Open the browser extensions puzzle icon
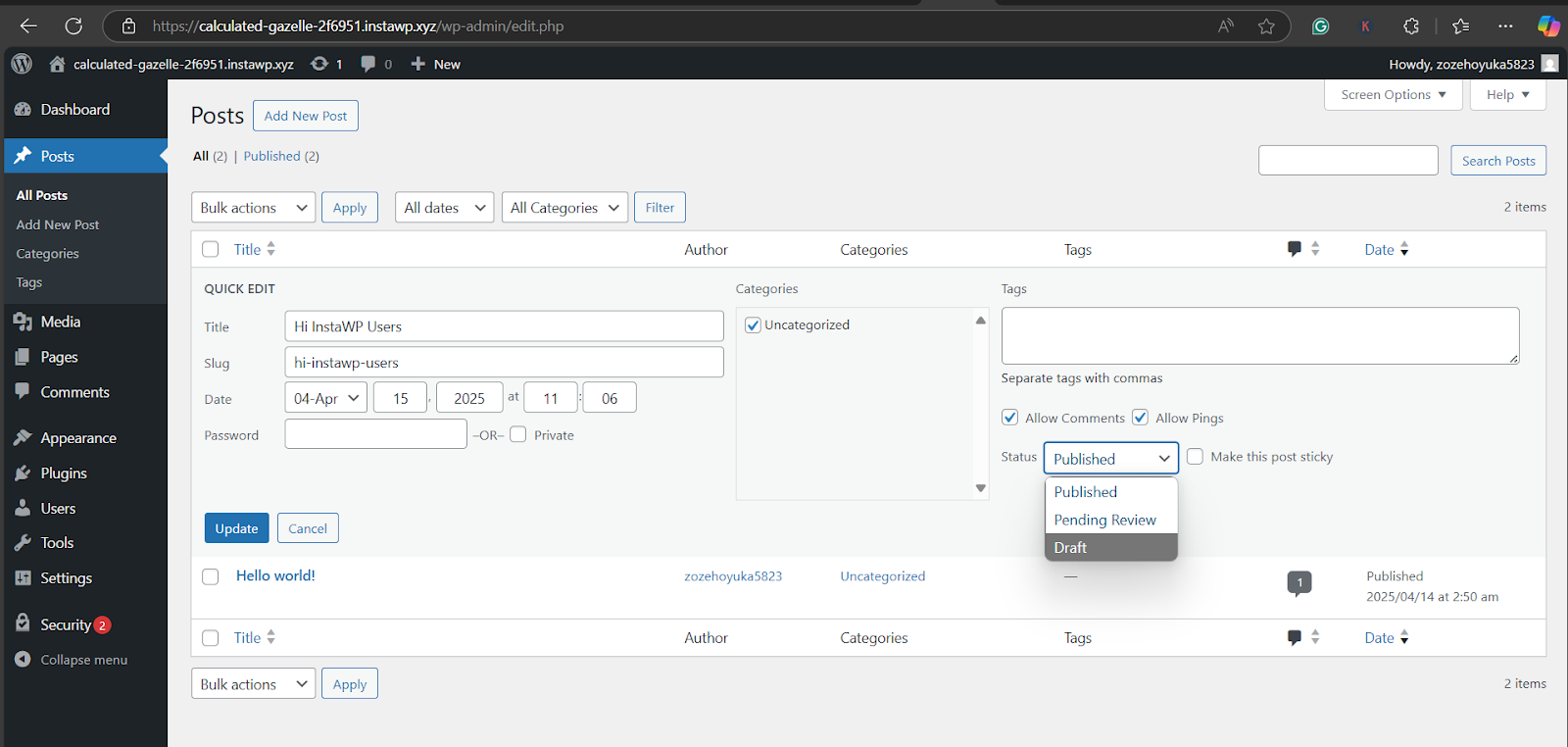The image size is (1568, 747). [1411, 26]
